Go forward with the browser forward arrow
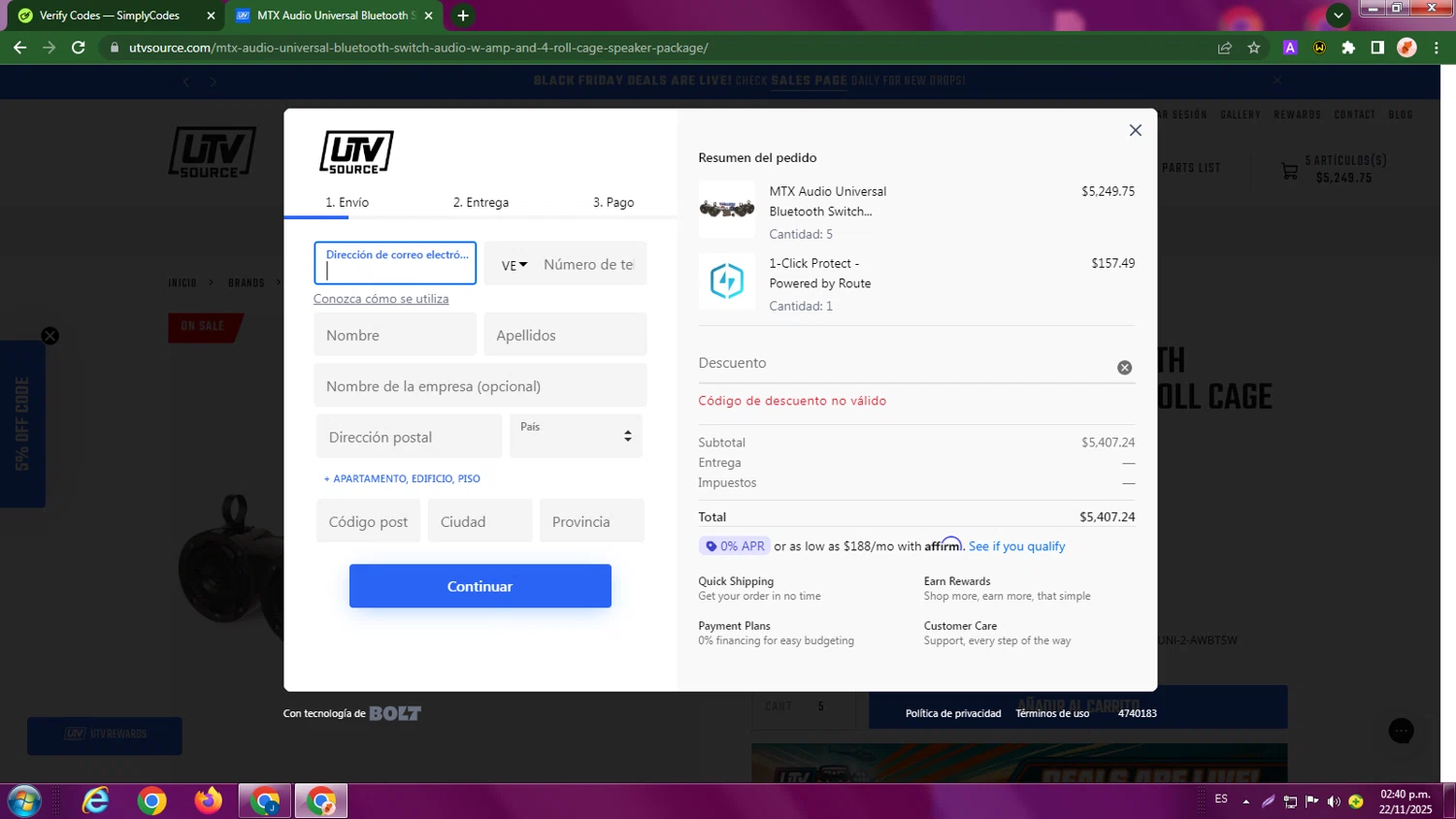The height and width of the screenshot is (819, 1456). 49,48
